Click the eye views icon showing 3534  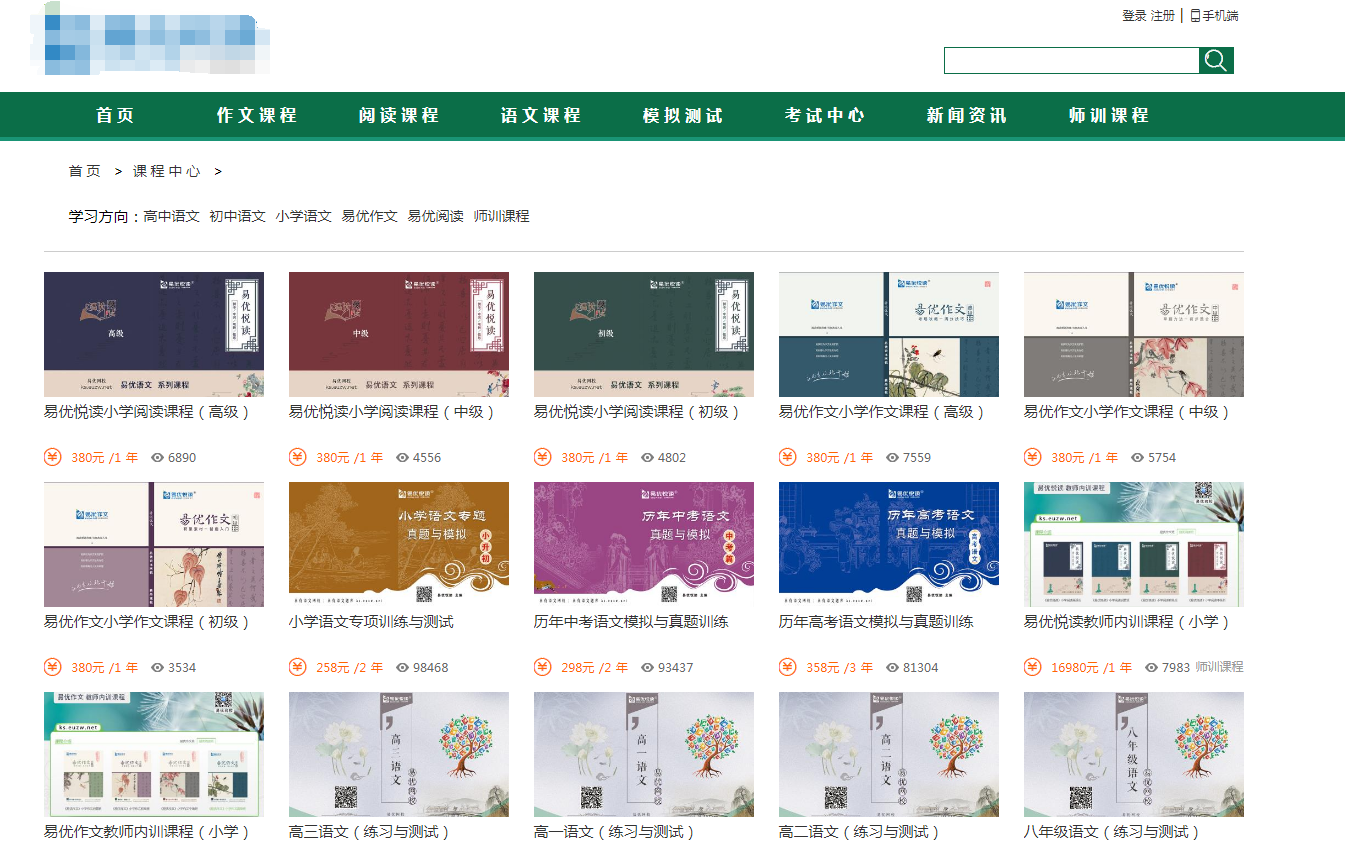(x=157, y=668)
